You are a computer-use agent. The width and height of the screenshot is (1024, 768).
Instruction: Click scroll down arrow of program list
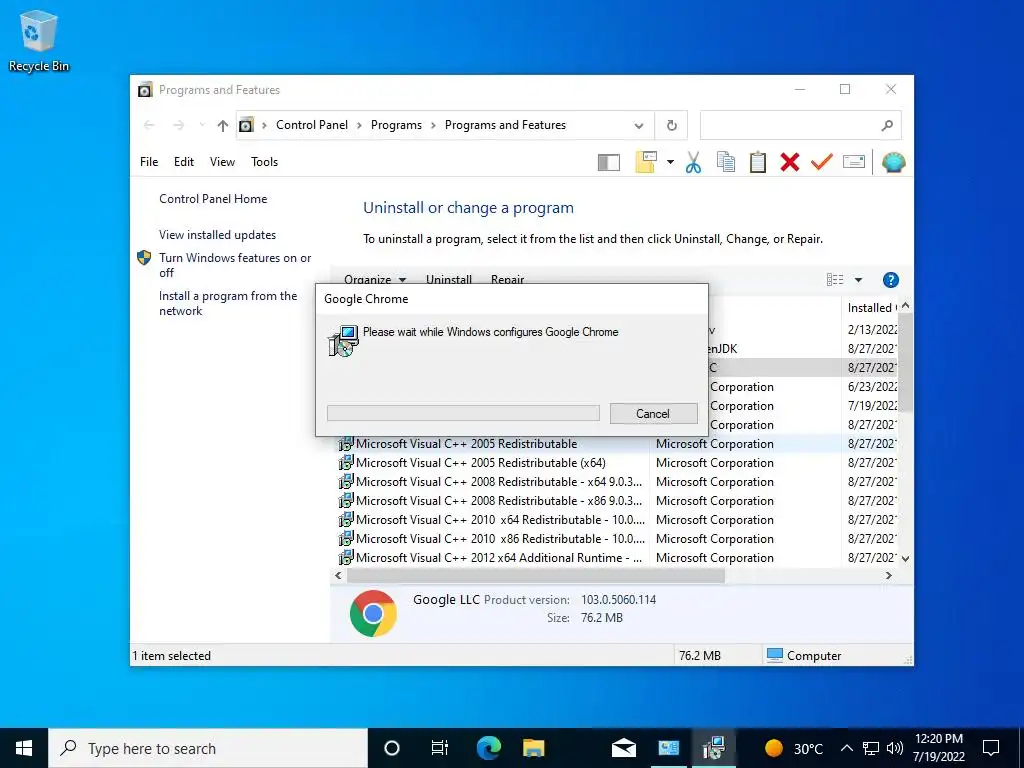905,559
